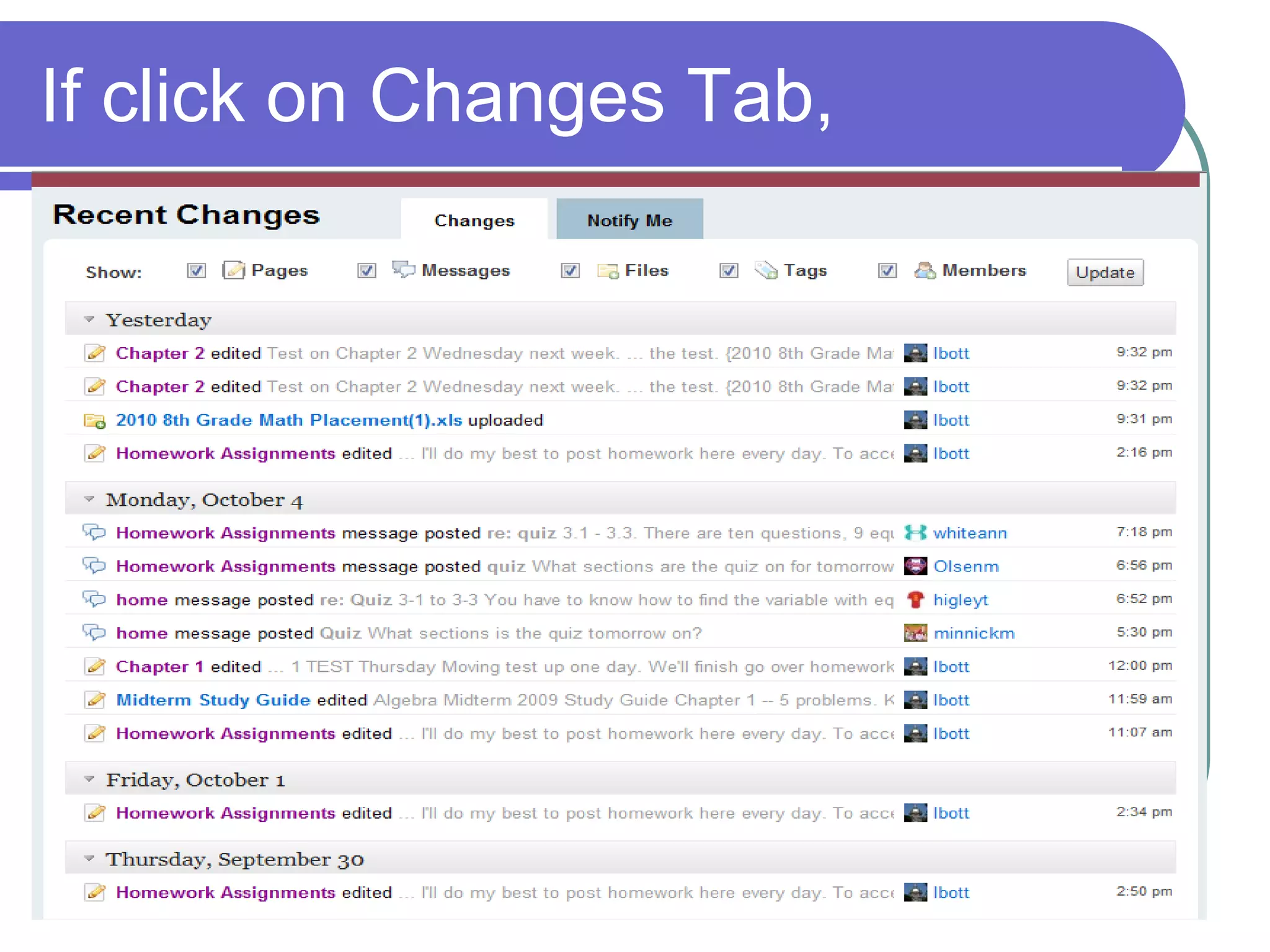Open Homework Assignments link edited at 2:34 pm
This screenshot has height=952, width=1270.
pyautogui.click(x=226, y=813)
